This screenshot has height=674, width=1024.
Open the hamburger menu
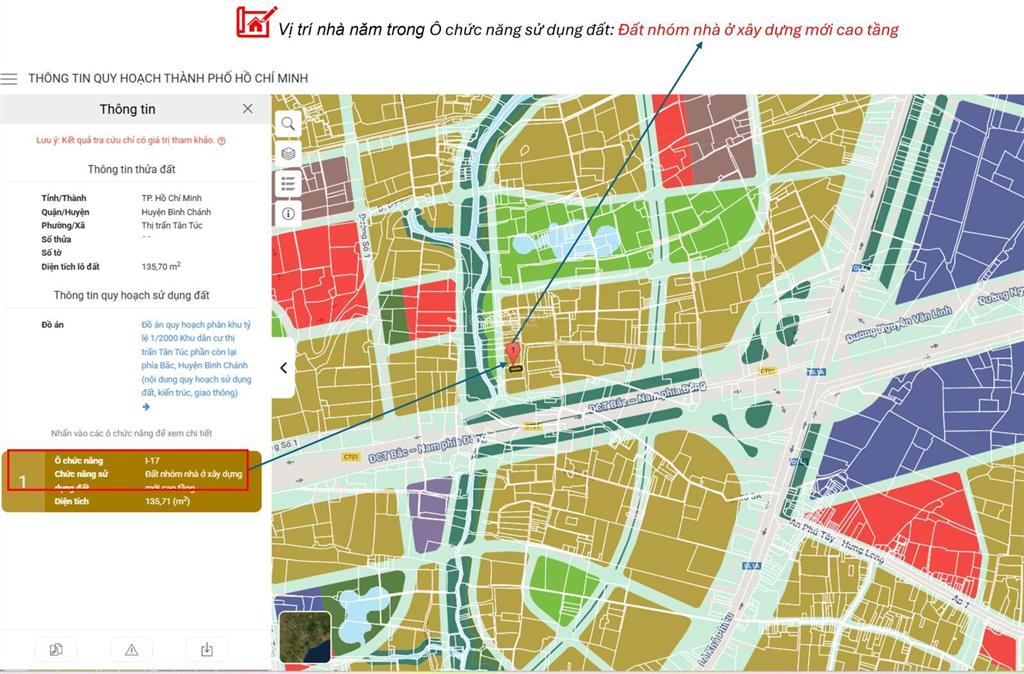tap(9, 78)
